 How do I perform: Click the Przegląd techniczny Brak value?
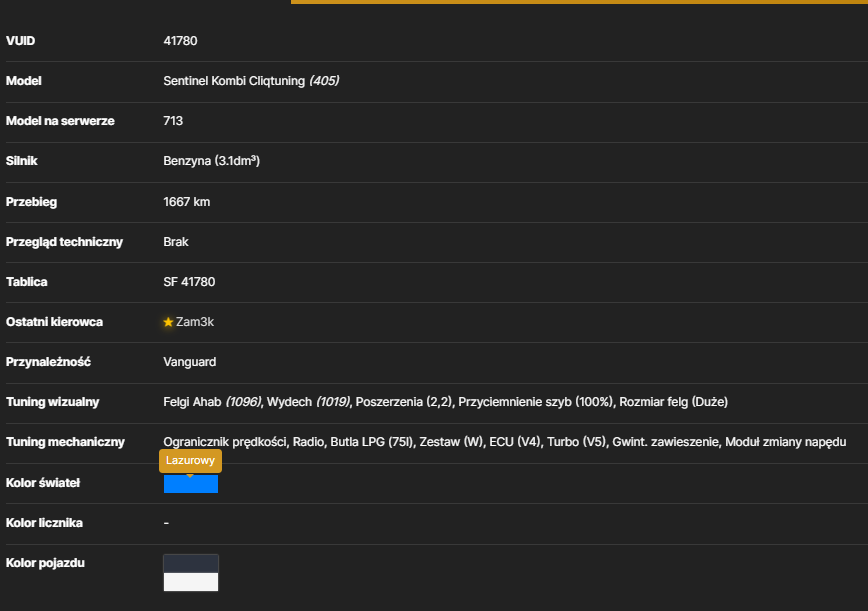tap(176, 242)
